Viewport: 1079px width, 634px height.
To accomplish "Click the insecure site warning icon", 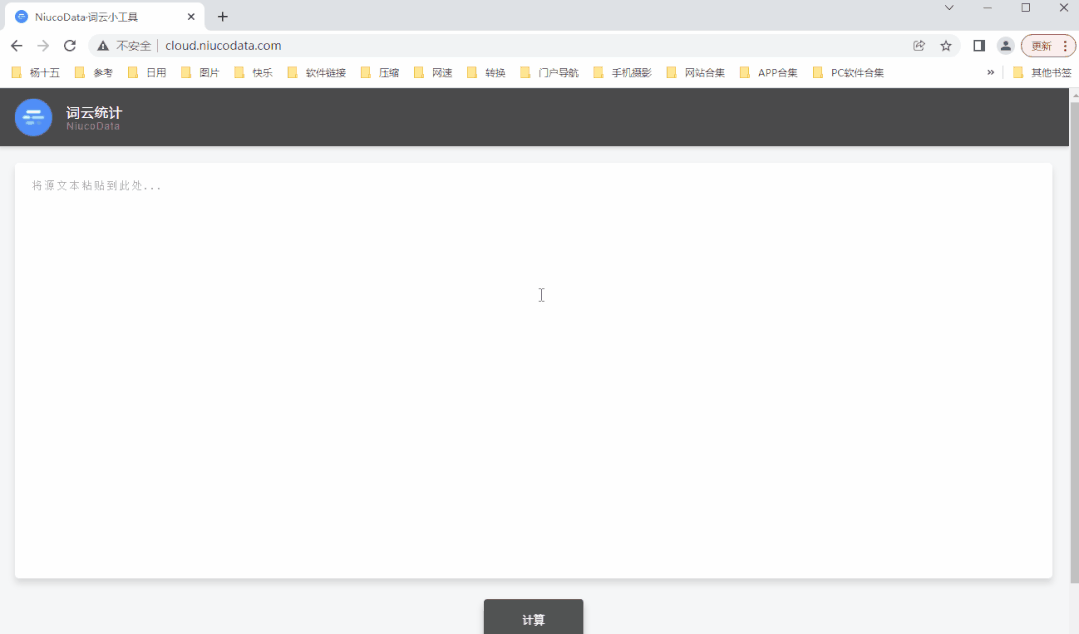I will [103, 46].
